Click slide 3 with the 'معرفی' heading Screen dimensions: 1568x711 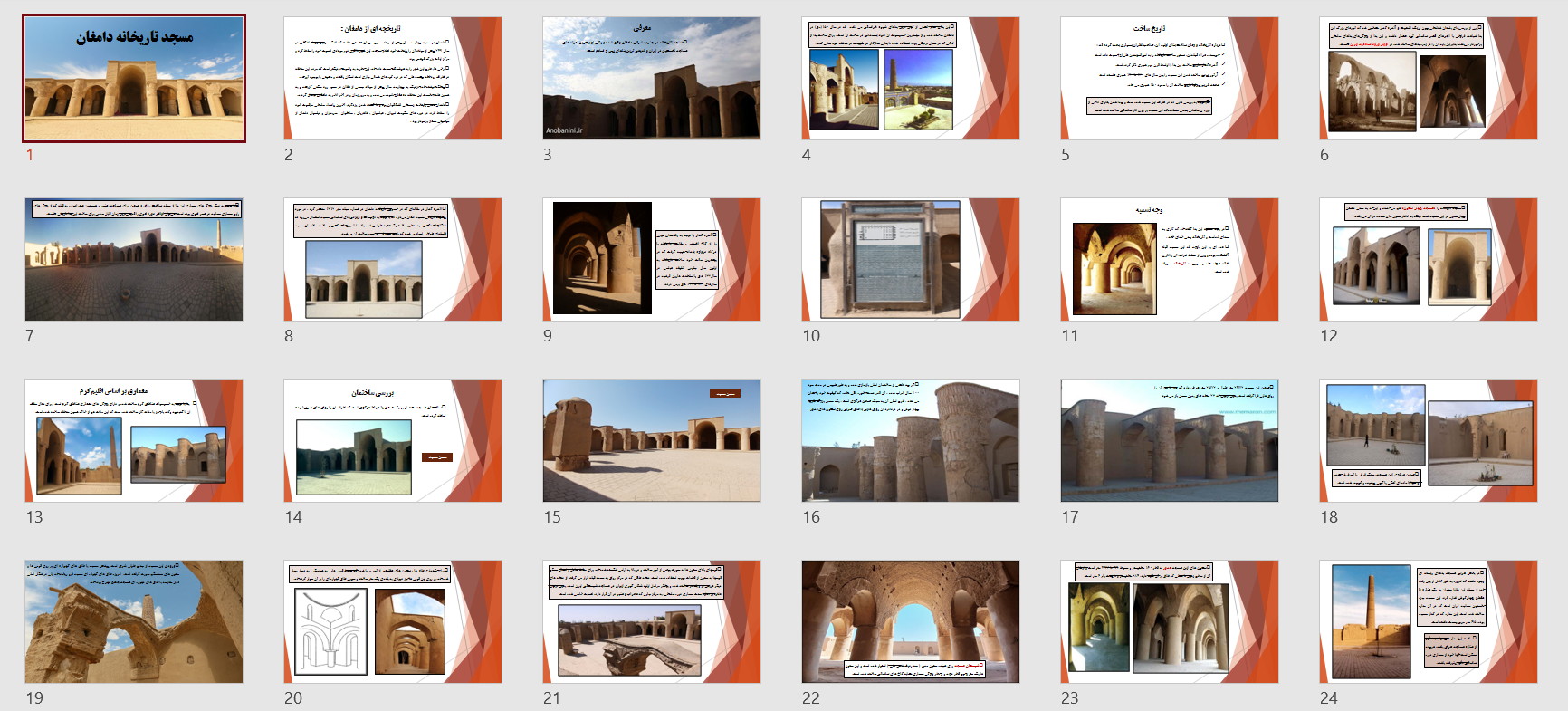click(x=652, y=79)
